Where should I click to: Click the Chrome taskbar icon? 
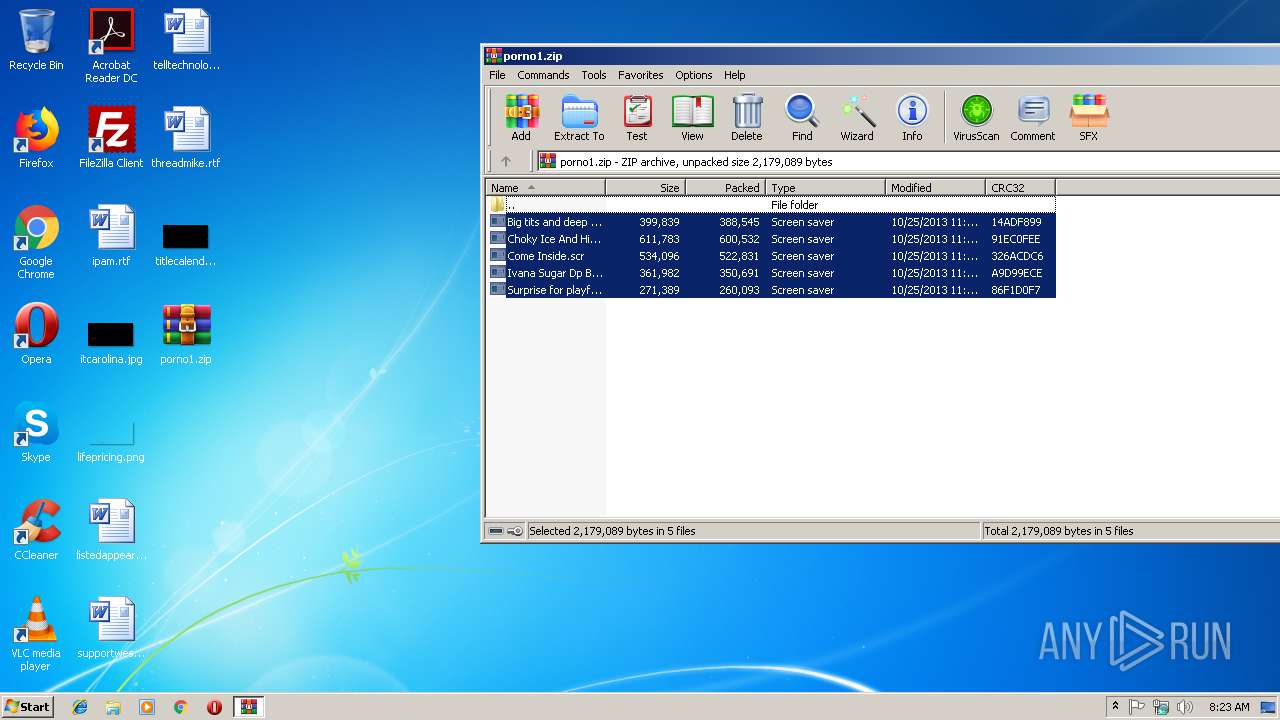pos(181,707)
